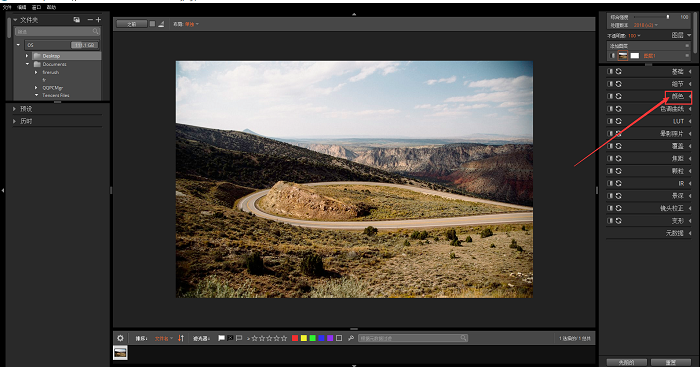Expand the 预设 presets panel
The height and width of the screenshot is (367, 700).
14,108
